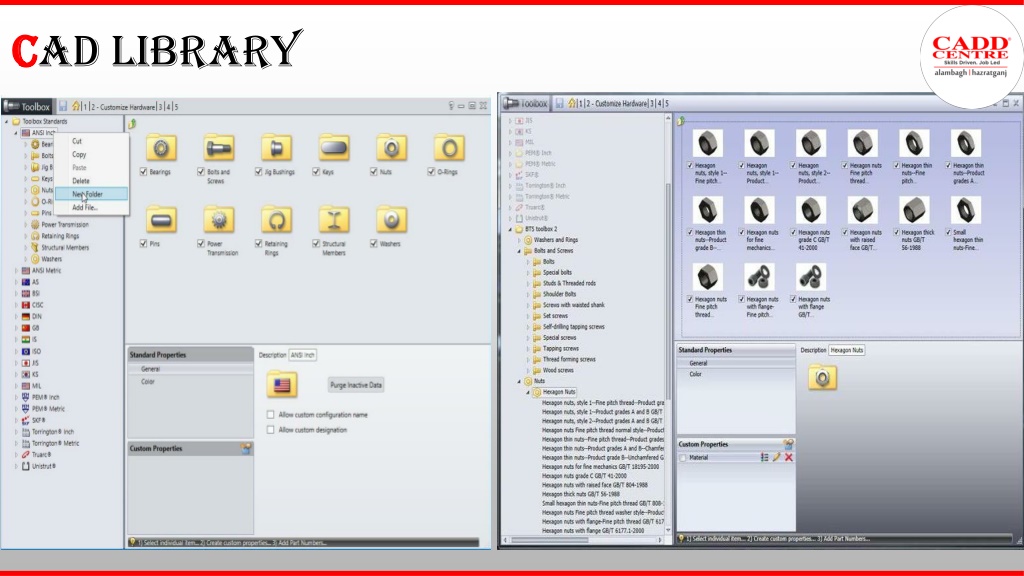Open O-Rings folder icon
This screenshot has height=576, width=1024.
[449, 148]
